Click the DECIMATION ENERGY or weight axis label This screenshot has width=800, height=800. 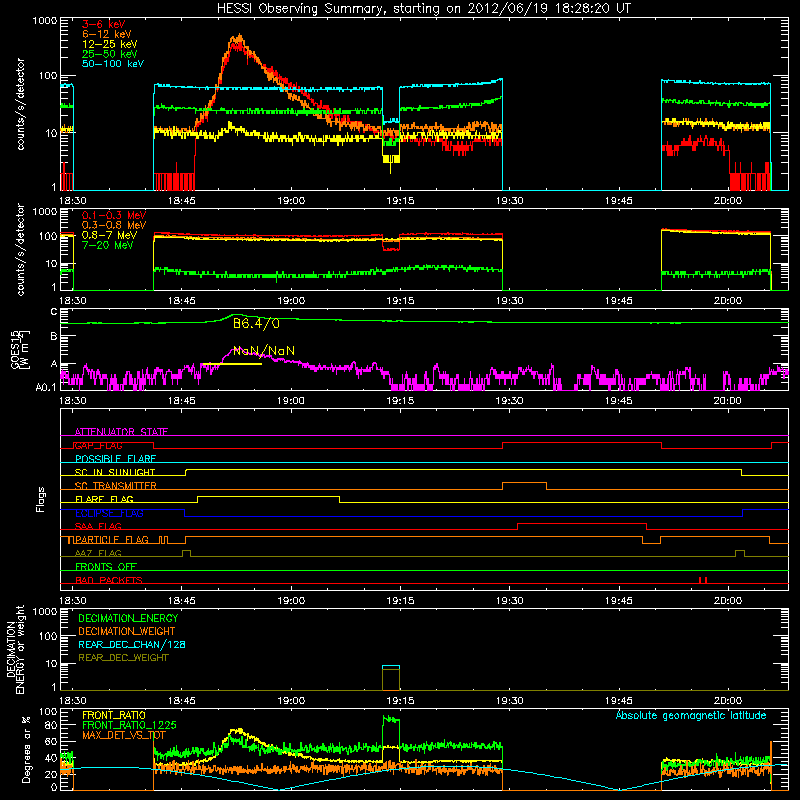(x=15, y=650)
